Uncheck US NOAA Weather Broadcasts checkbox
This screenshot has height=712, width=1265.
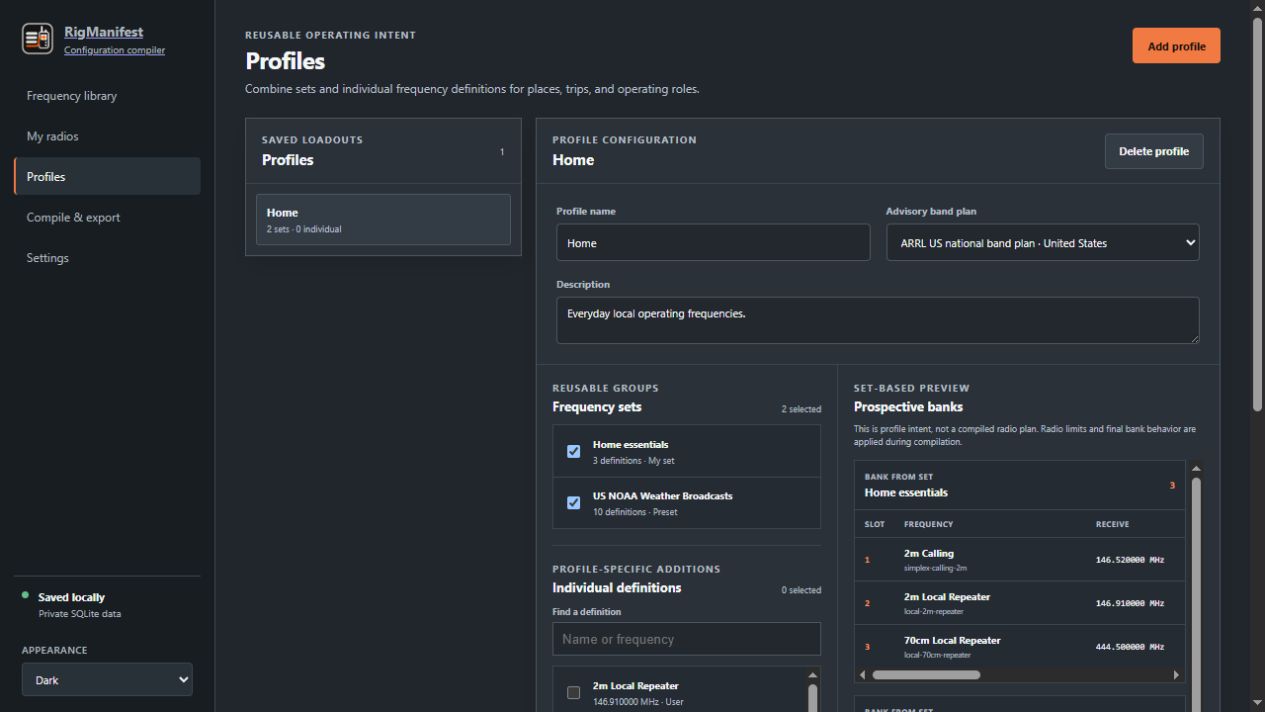click(574, 503)
